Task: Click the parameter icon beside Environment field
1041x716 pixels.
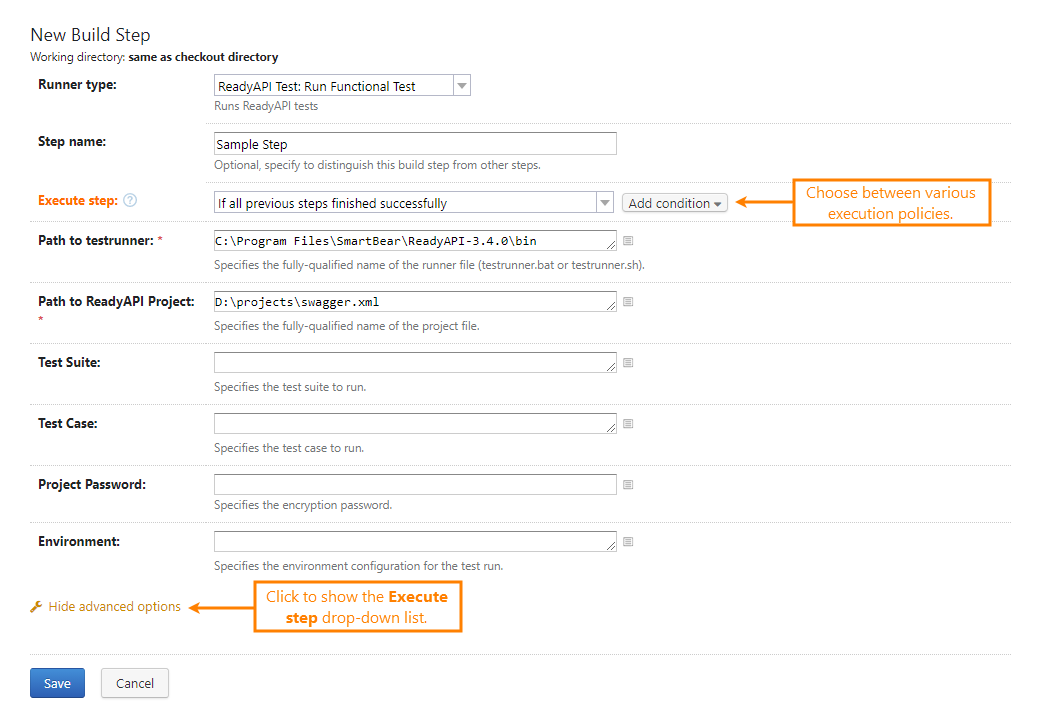Action: (x=628, y=541)
